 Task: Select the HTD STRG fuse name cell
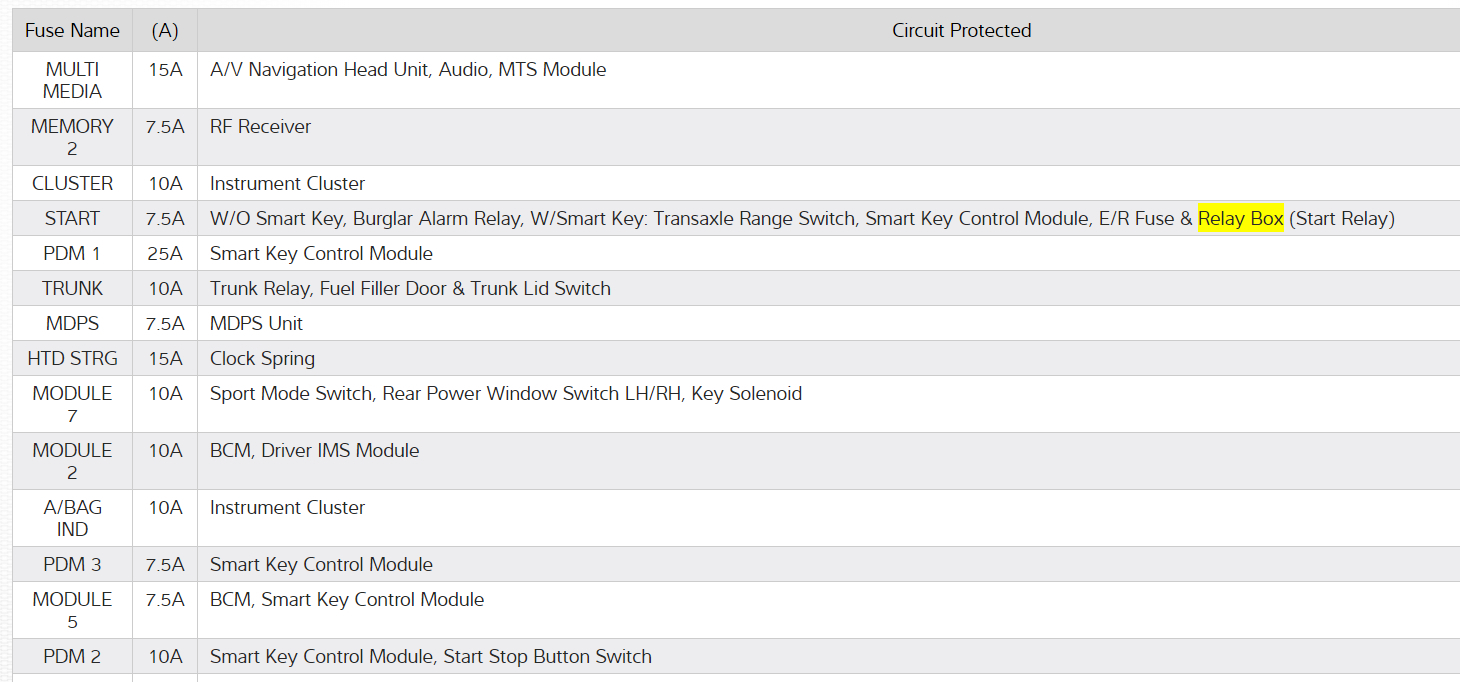point(72,359)
